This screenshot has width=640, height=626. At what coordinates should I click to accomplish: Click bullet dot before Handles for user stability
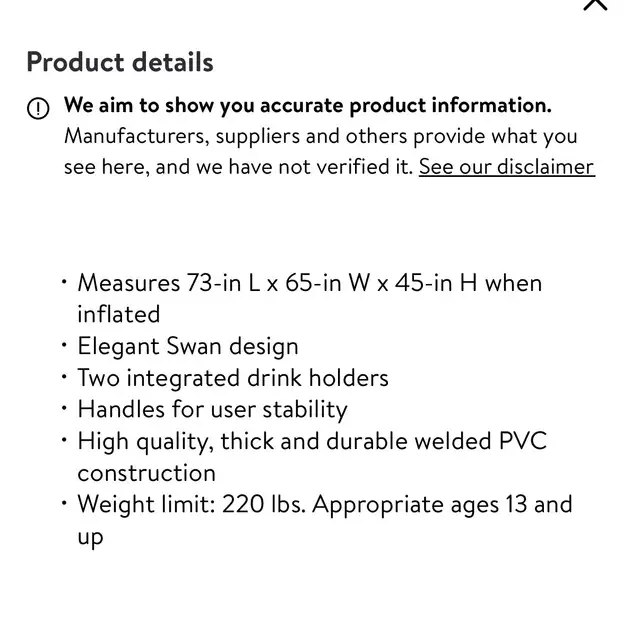pyautogui.click(x=64, y=408)
